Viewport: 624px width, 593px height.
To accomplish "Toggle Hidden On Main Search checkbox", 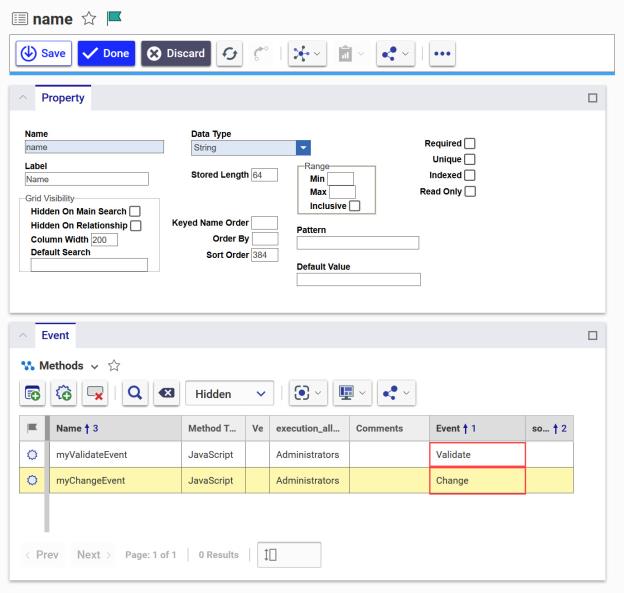I will 135,211.
